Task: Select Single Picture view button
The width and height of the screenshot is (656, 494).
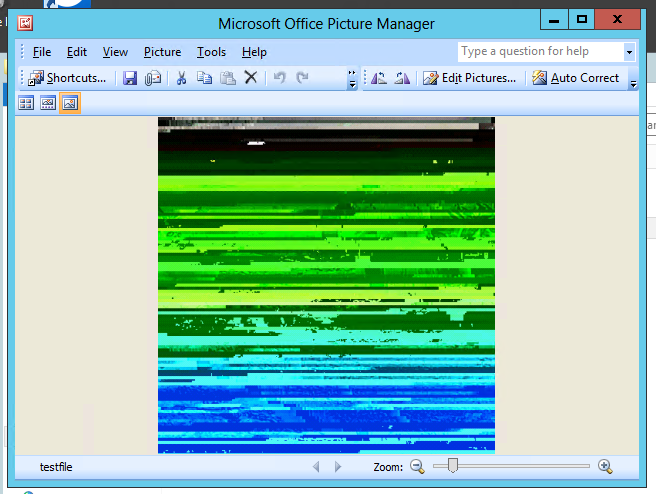Action: click(x=70, y=103)
